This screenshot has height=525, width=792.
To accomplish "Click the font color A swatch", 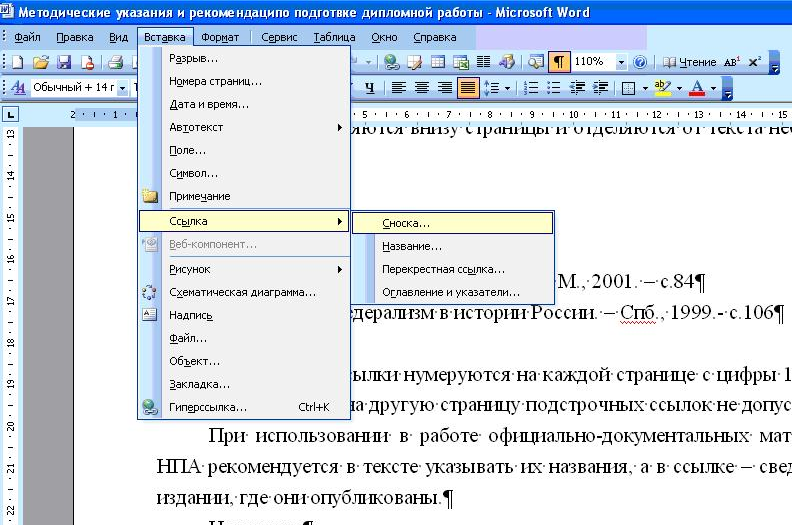I will (x=697, y=88).
